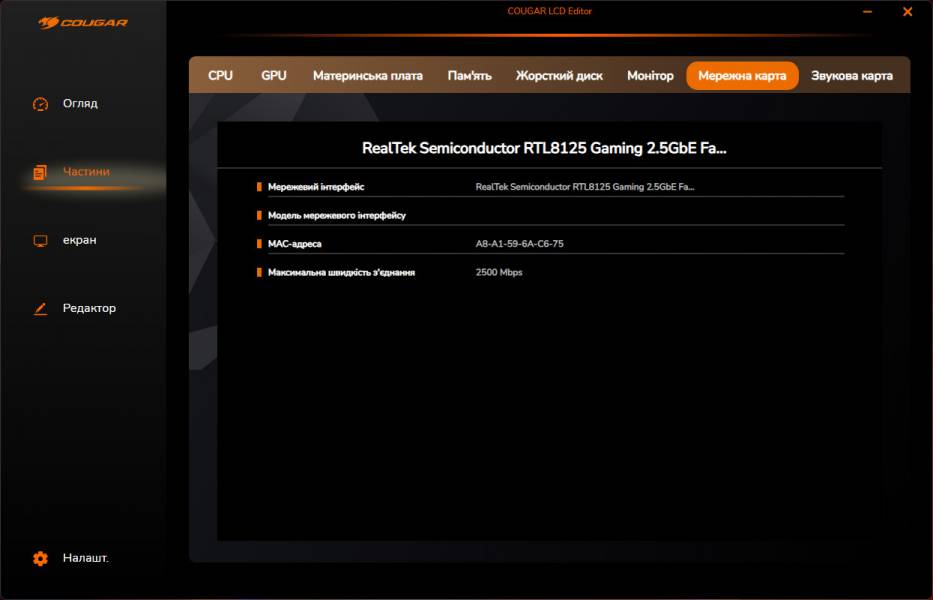Open the Материнська плата tab
Image resolution: width=933 pixels, height=600 pixels.
[x=367, y=76]
